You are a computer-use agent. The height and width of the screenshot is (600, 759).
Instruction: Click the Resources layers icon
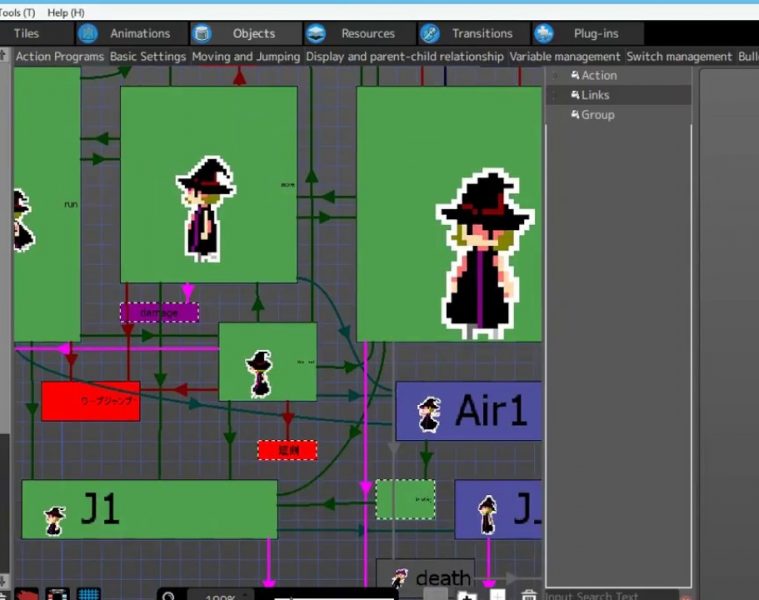coord(316,33)
